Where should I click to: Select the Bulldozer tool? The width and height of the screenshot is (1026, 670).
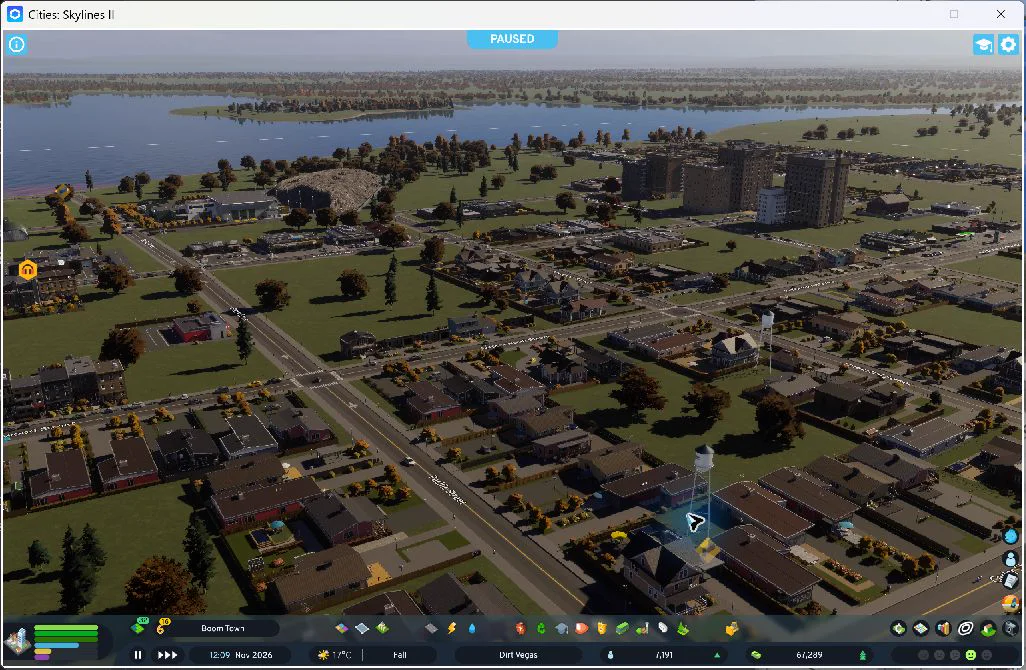click(732, 628)
